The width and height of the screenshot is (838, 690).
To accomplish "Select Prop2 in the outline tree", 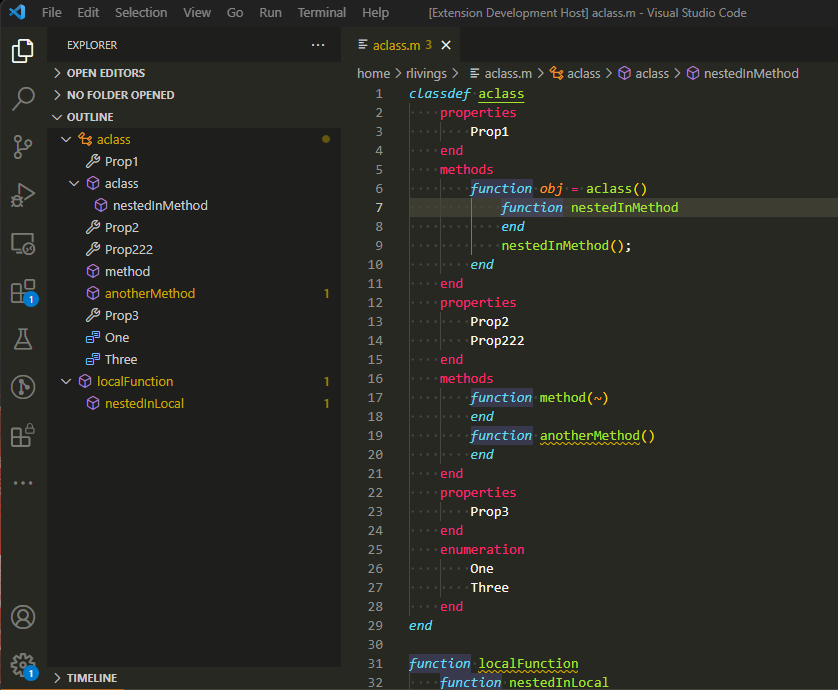I will point(122,227).
